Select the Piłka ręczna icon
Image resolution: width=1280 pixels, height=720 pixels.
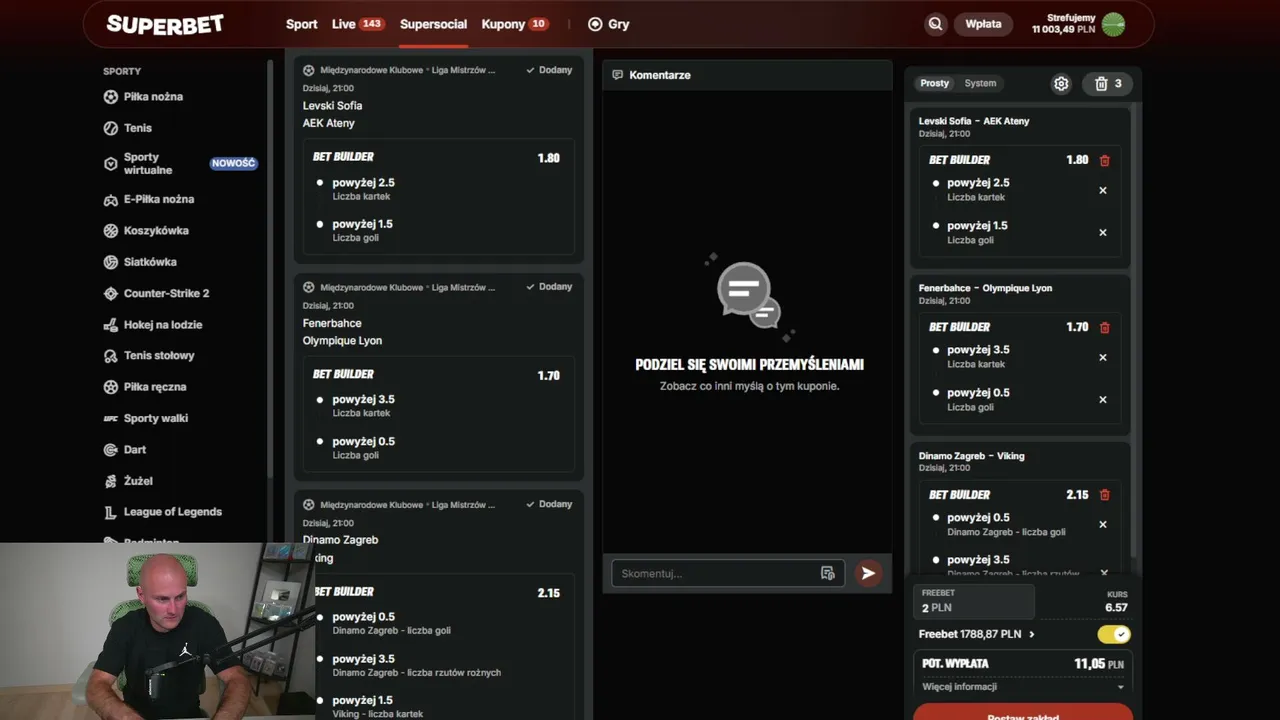point(111,387)
